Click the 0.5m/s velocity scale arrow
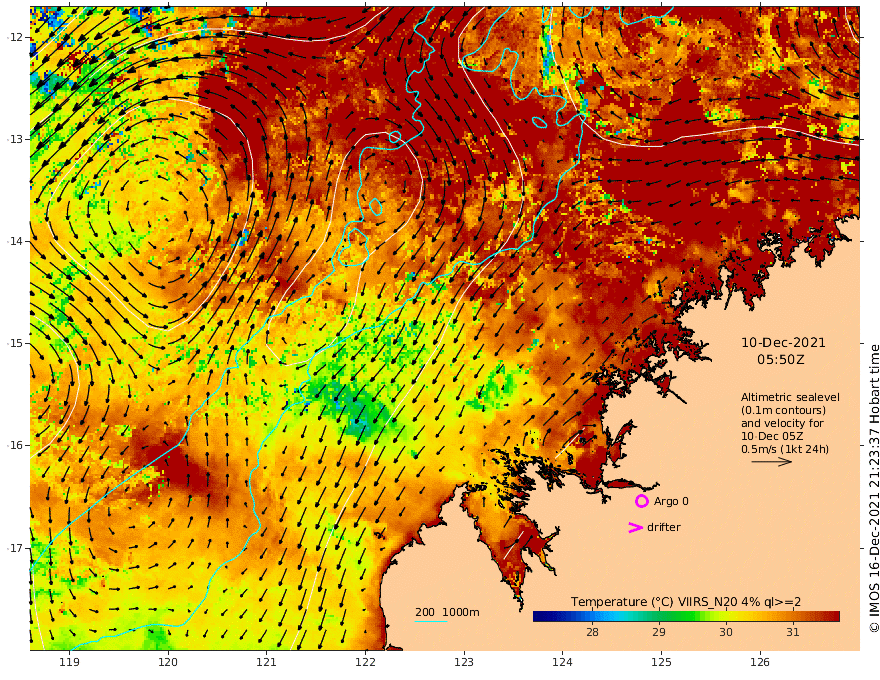This screenshot has height=680, width=880. [x=772, y=462]
